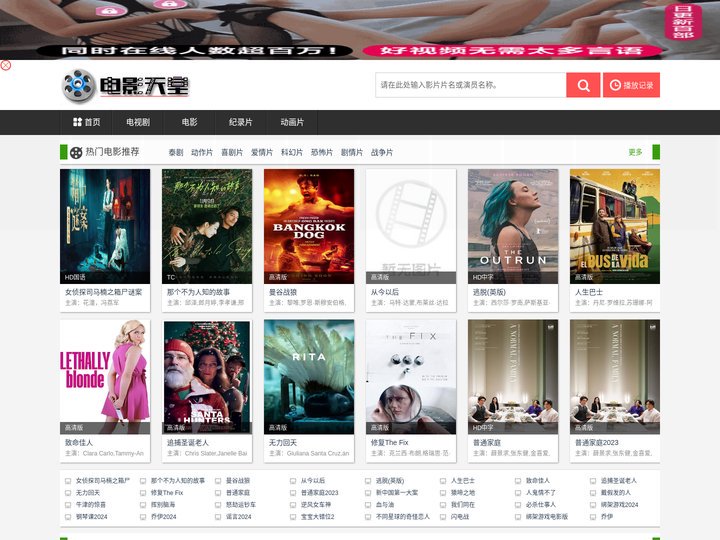Open 我们同在 in the title list
The image size is (720, 540).
pyautogui.click(x=463, y=505)
